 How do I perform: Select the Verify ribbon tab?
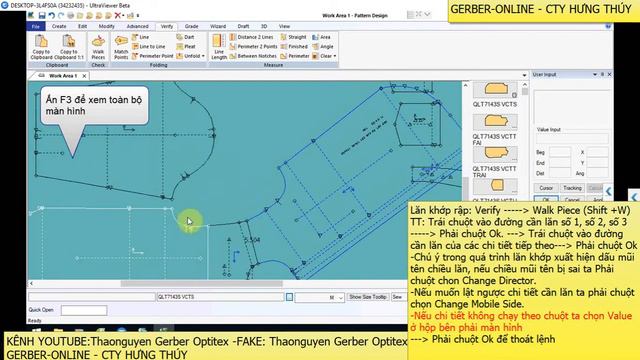click(167, 26)
